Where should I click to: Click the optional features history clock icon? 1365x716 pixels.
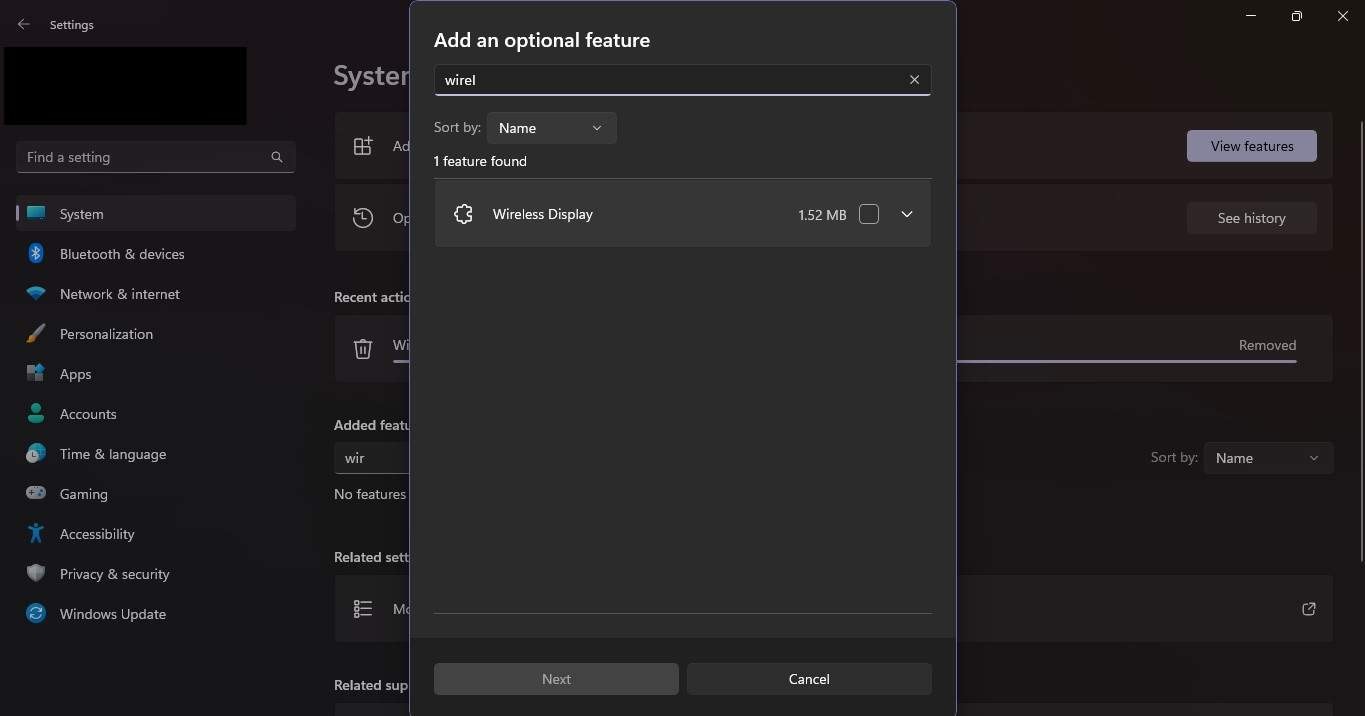point(363,218)
